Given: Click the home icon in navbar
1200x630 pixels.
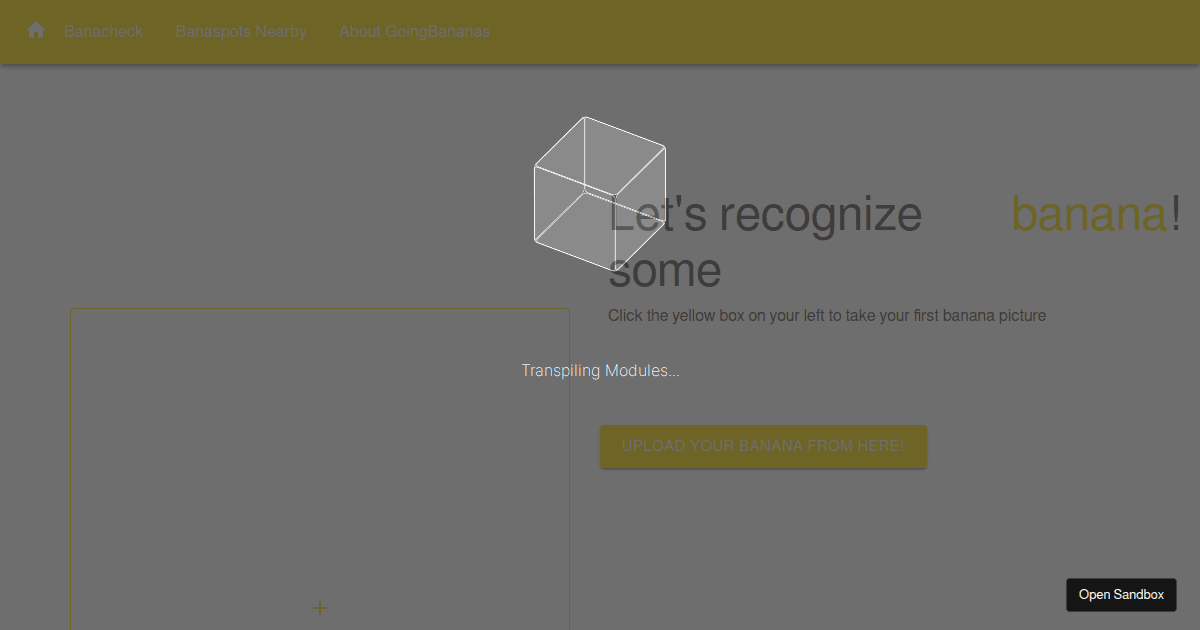Looking at the screenshot, I should click(x=36, y=30).
